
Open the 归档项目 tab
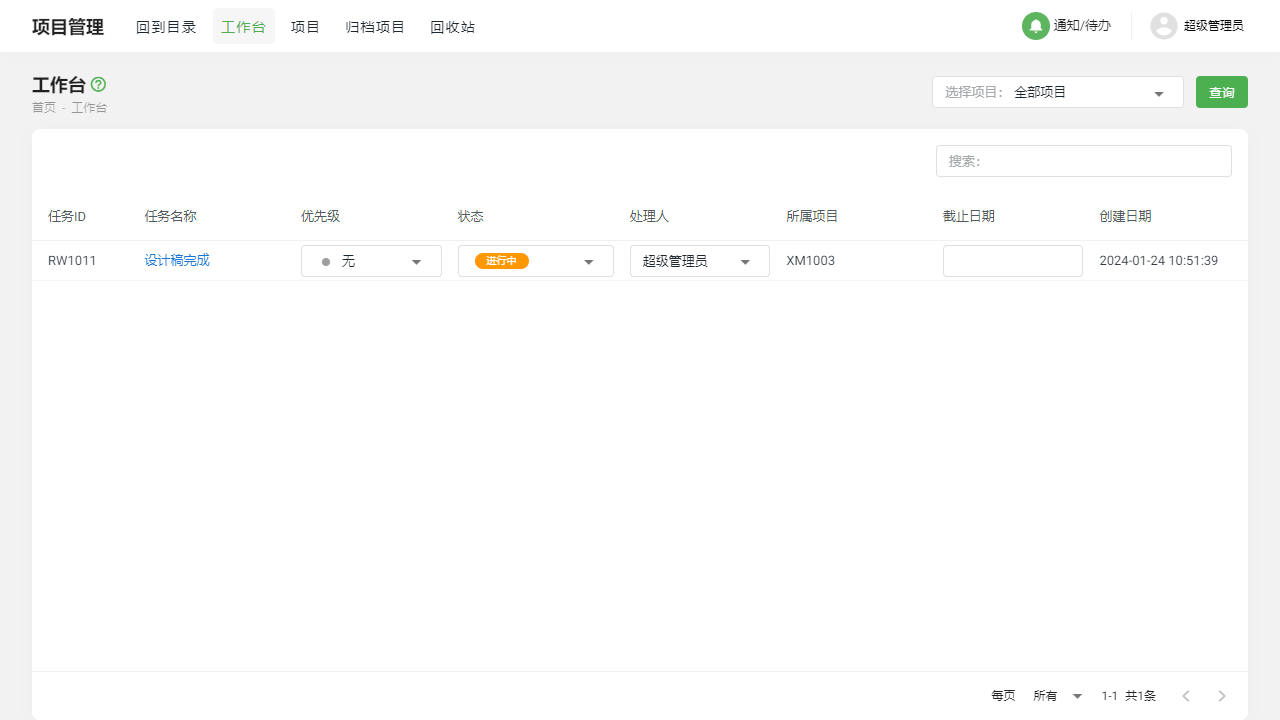[375, 27]
